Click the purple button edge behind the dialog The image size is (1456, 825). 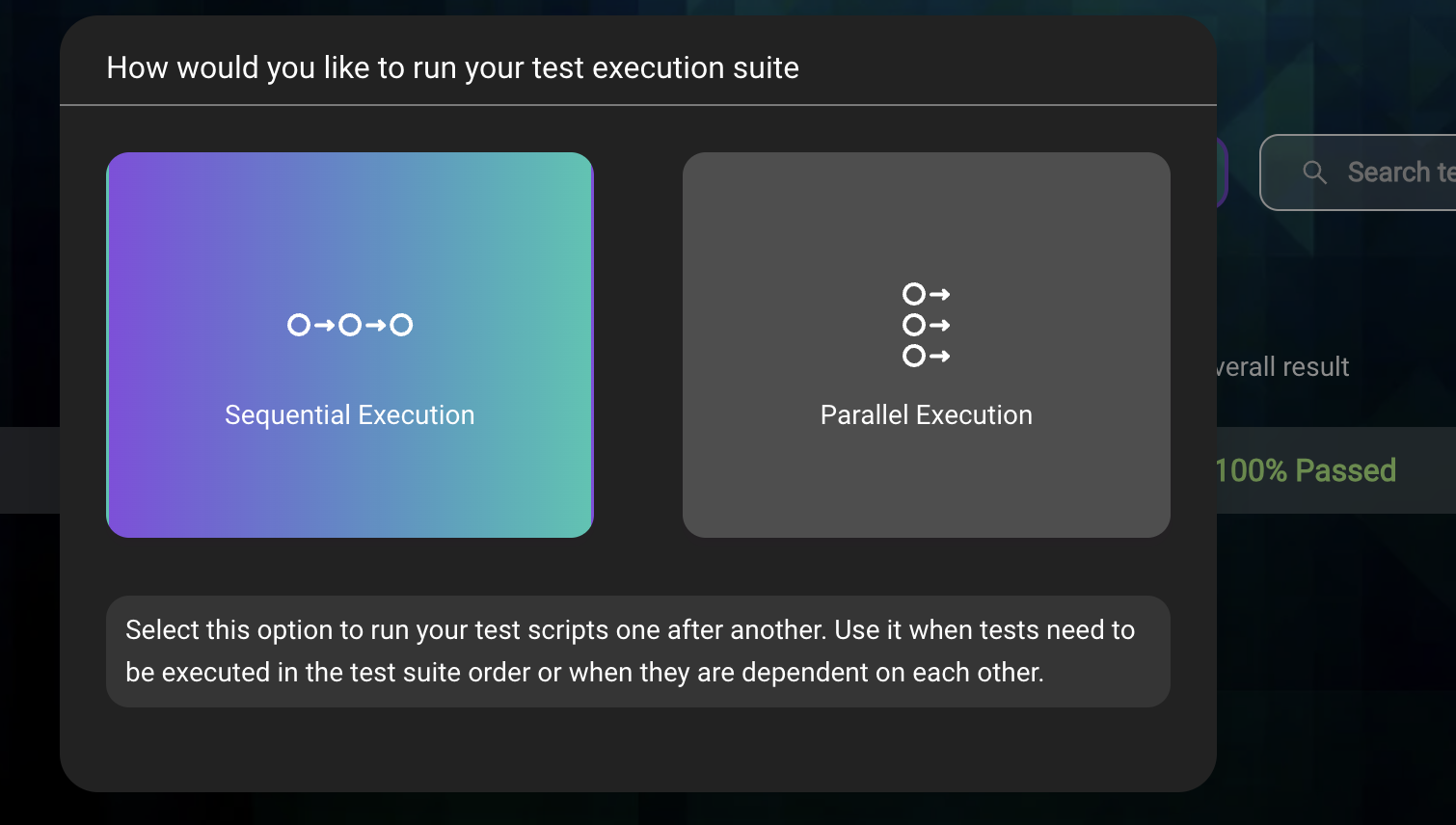(1223, 173)
